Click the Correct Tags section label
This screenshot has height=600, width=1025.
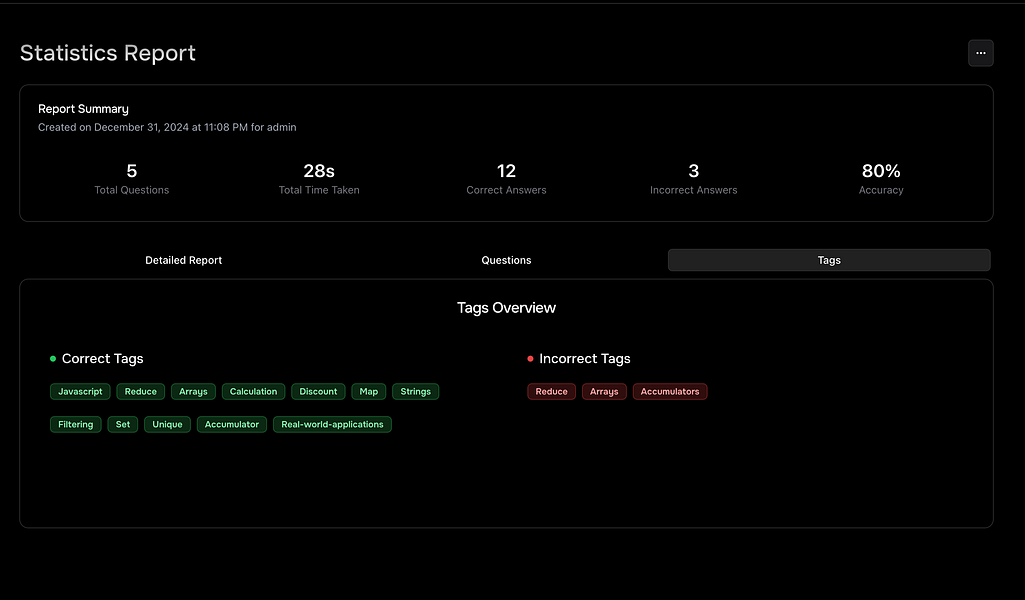[x=103, y=359]
